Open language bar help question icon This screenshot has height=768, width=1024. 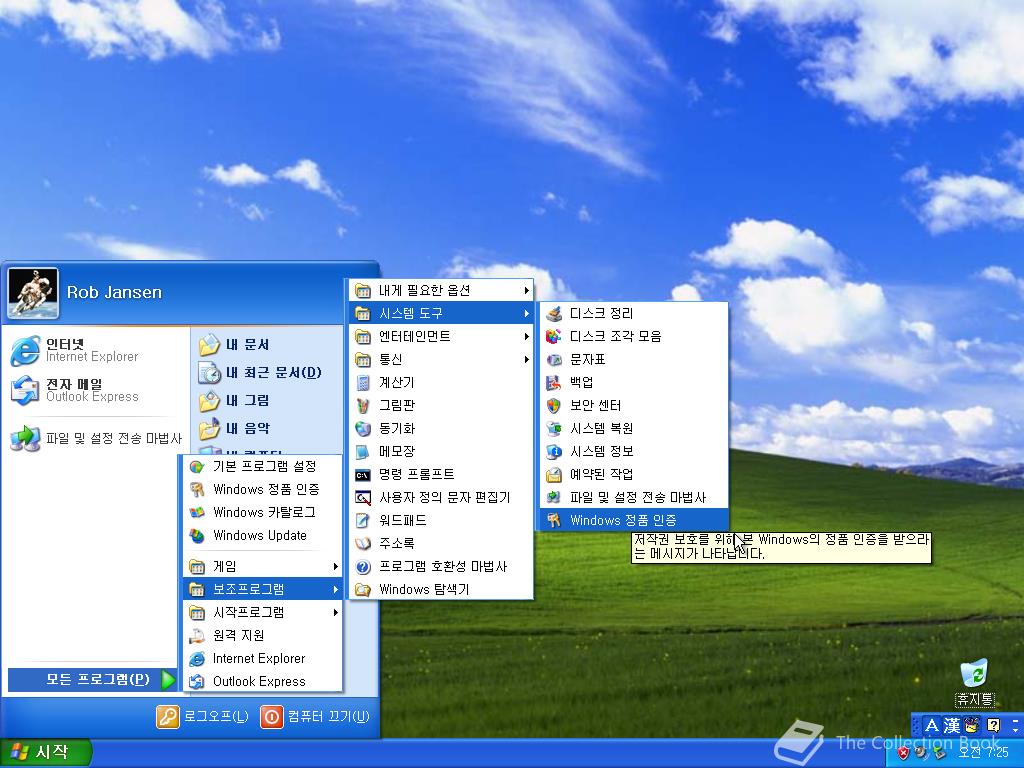click(x=993, y=725)
